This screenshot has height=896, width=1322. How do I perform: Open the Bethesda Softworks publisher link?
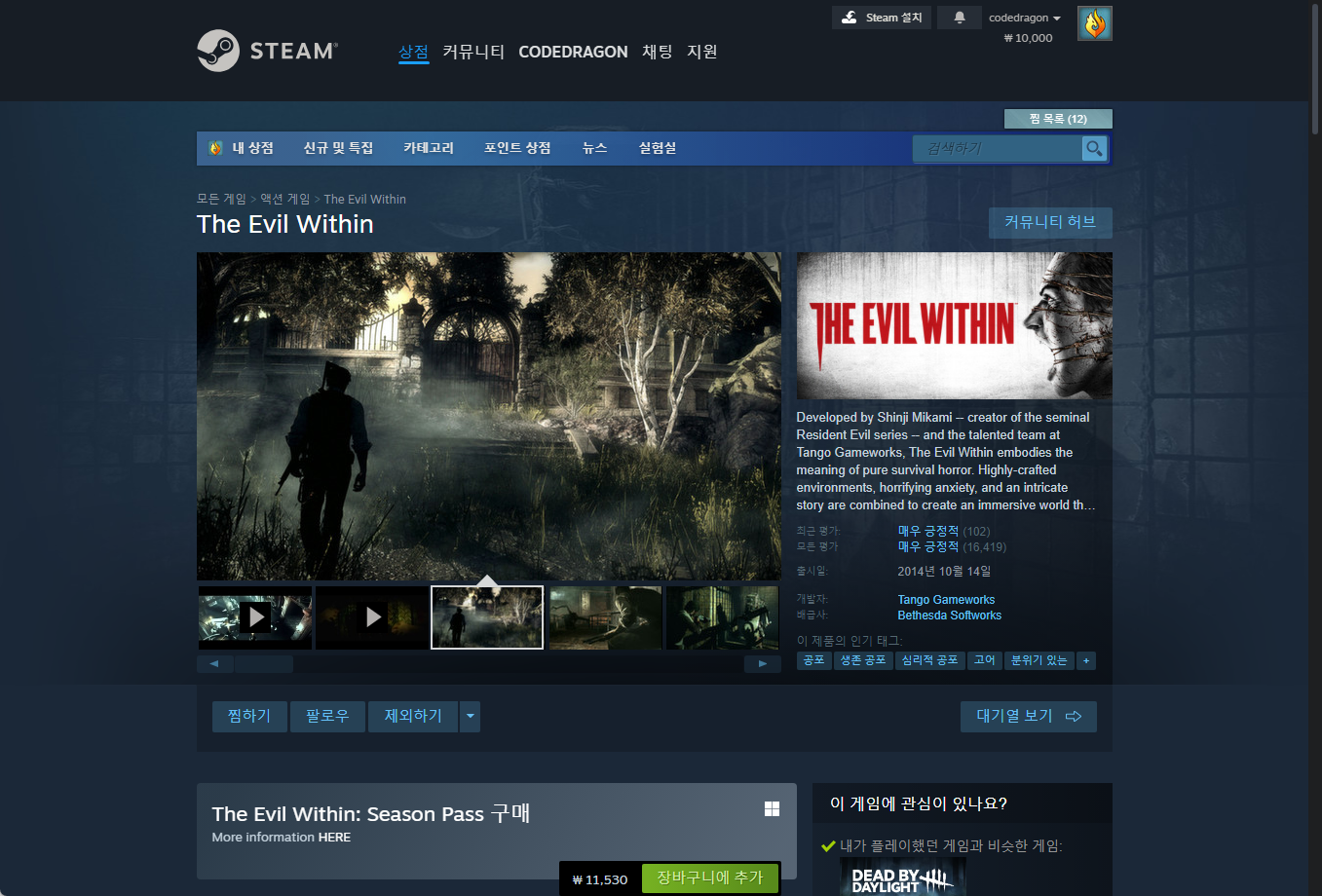pyautogui.click(x=950, y=616)
